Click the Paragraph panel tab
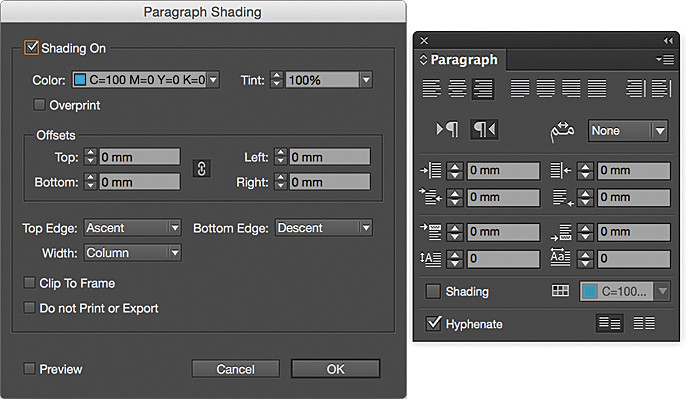Viewport: 690px width, 399px height. pyautogui.click(x=460, y=59)
